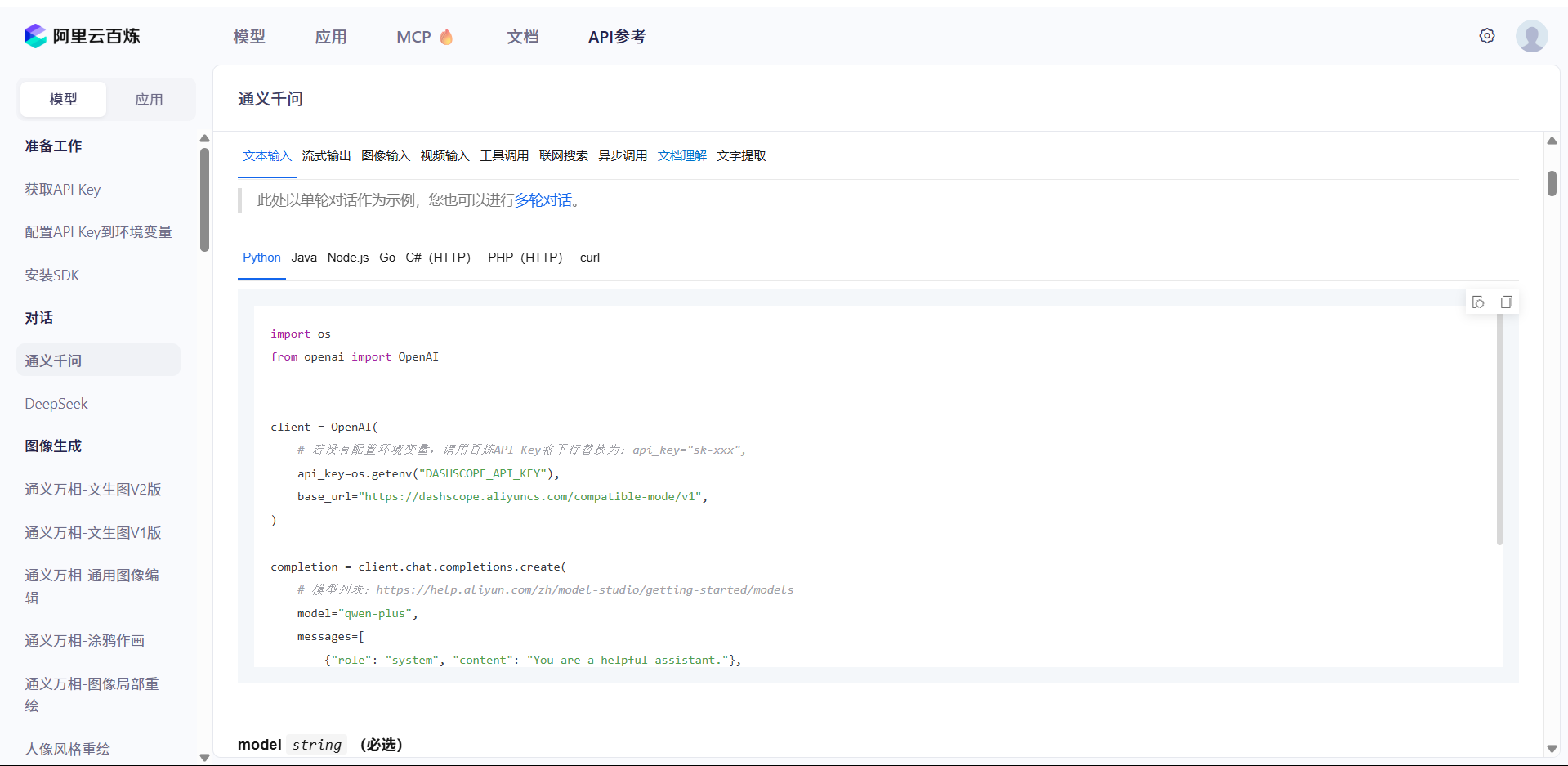This screenshot has width=1568, height=766.
Task: Open 安装SDK in sidebar
Action: click(52, 275)
